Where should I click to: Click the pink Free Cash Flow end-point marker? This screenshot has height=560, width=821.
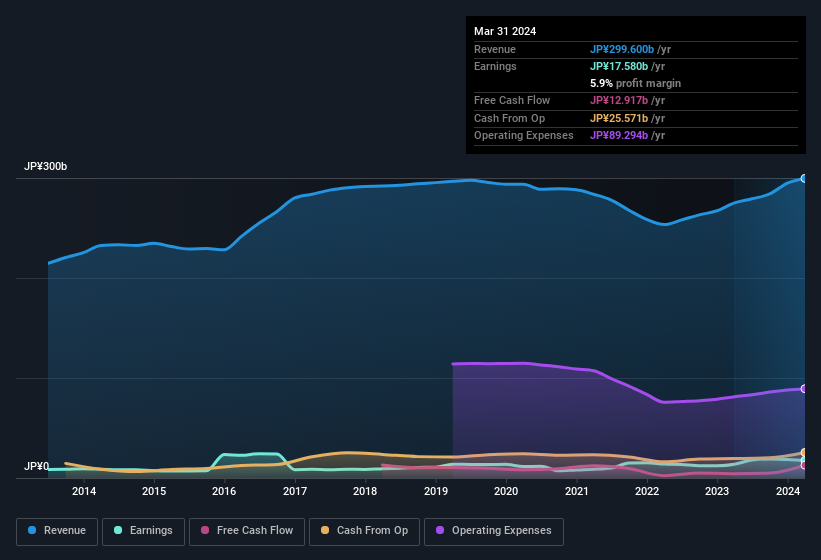(x=803, y=465)
